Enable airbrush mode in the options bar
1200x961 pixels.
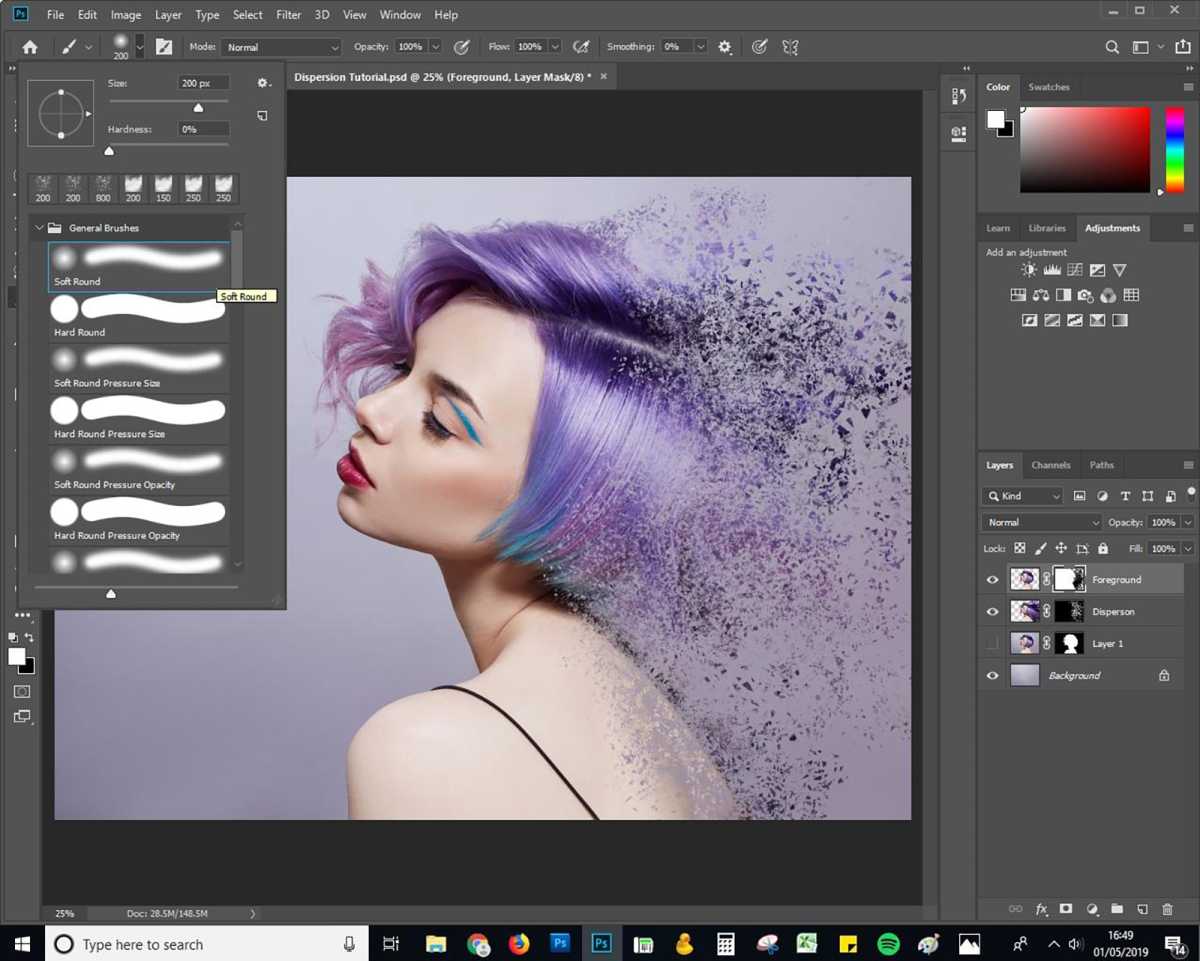click(581, 46)
